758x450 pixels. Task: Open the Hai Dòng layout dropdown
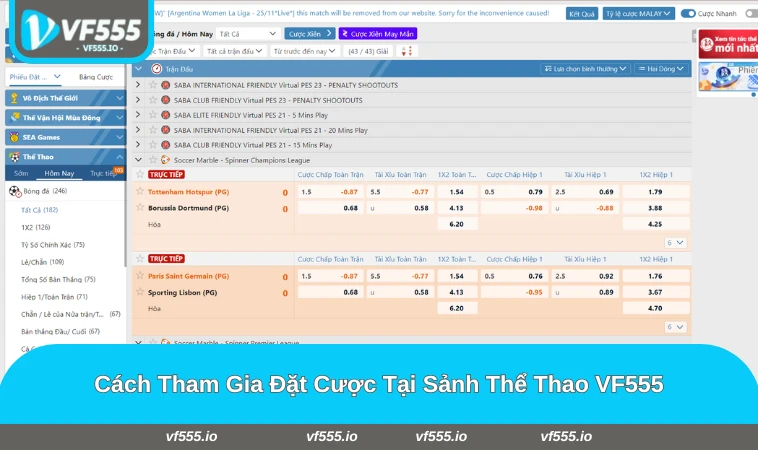pos(661,69)
